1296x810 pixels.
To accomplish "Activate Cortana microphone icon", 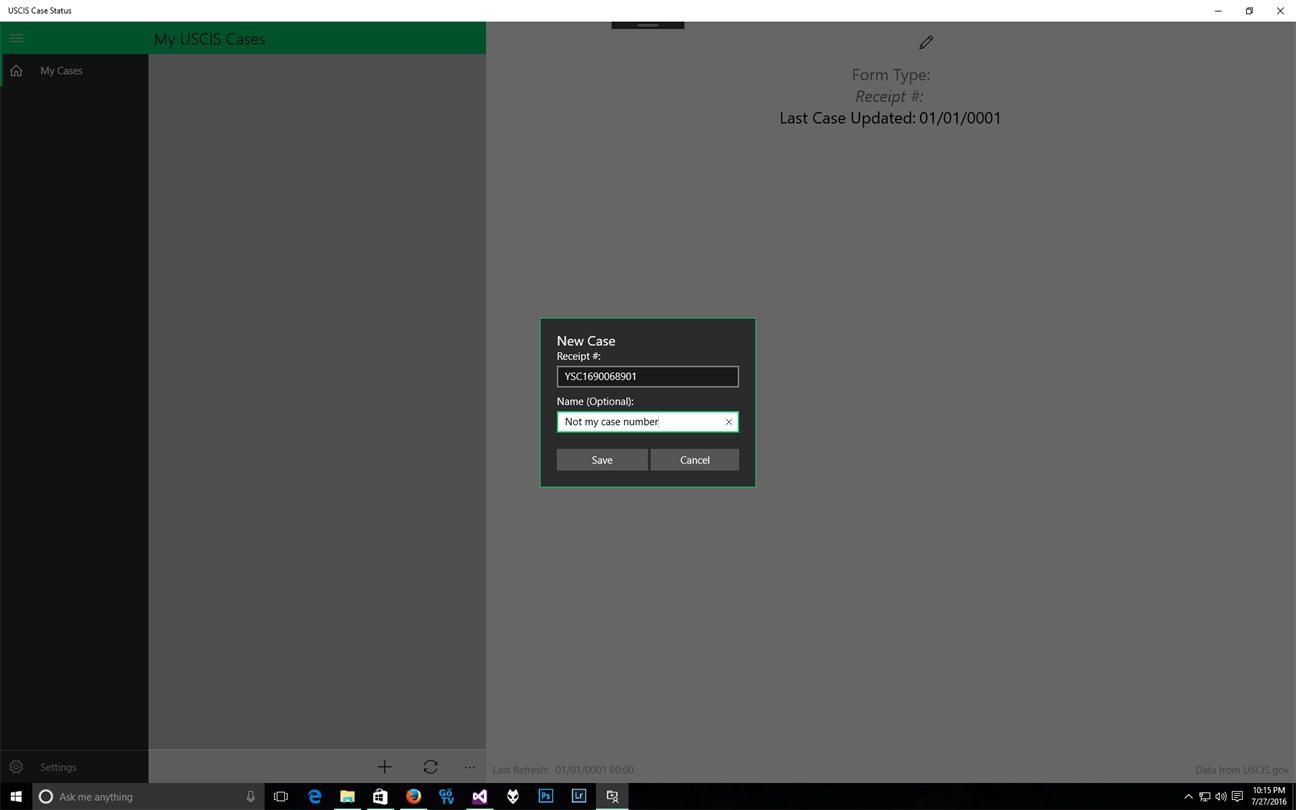I will click(x=250, y=797).
